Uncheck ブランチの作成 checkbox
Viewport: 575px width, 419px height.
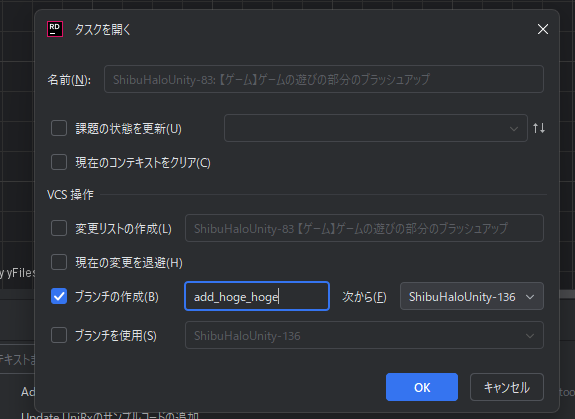(x=59, y=296)
